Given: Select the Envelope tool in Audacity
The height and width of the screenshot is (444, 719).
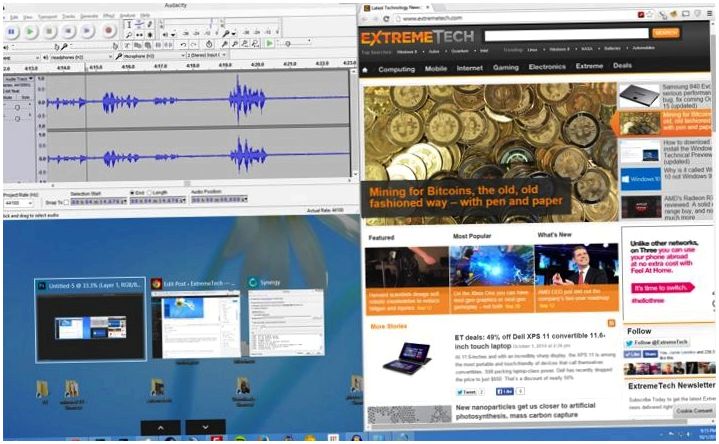Looking at the screenshot, I should 139,25.
